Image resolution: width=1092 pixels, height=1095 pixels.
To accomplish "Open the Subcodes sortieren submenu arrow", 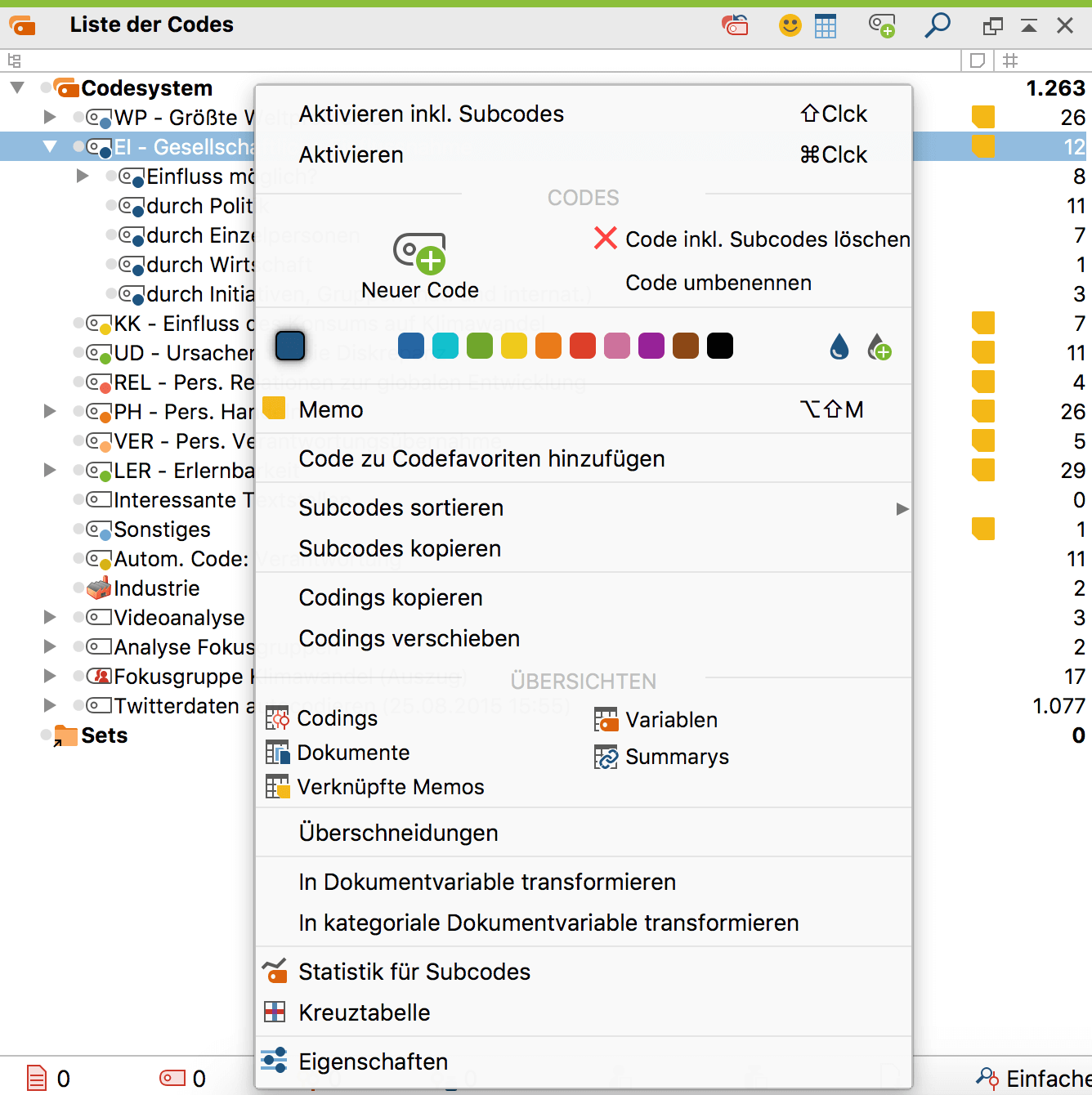I will click(x=902, y=508).
